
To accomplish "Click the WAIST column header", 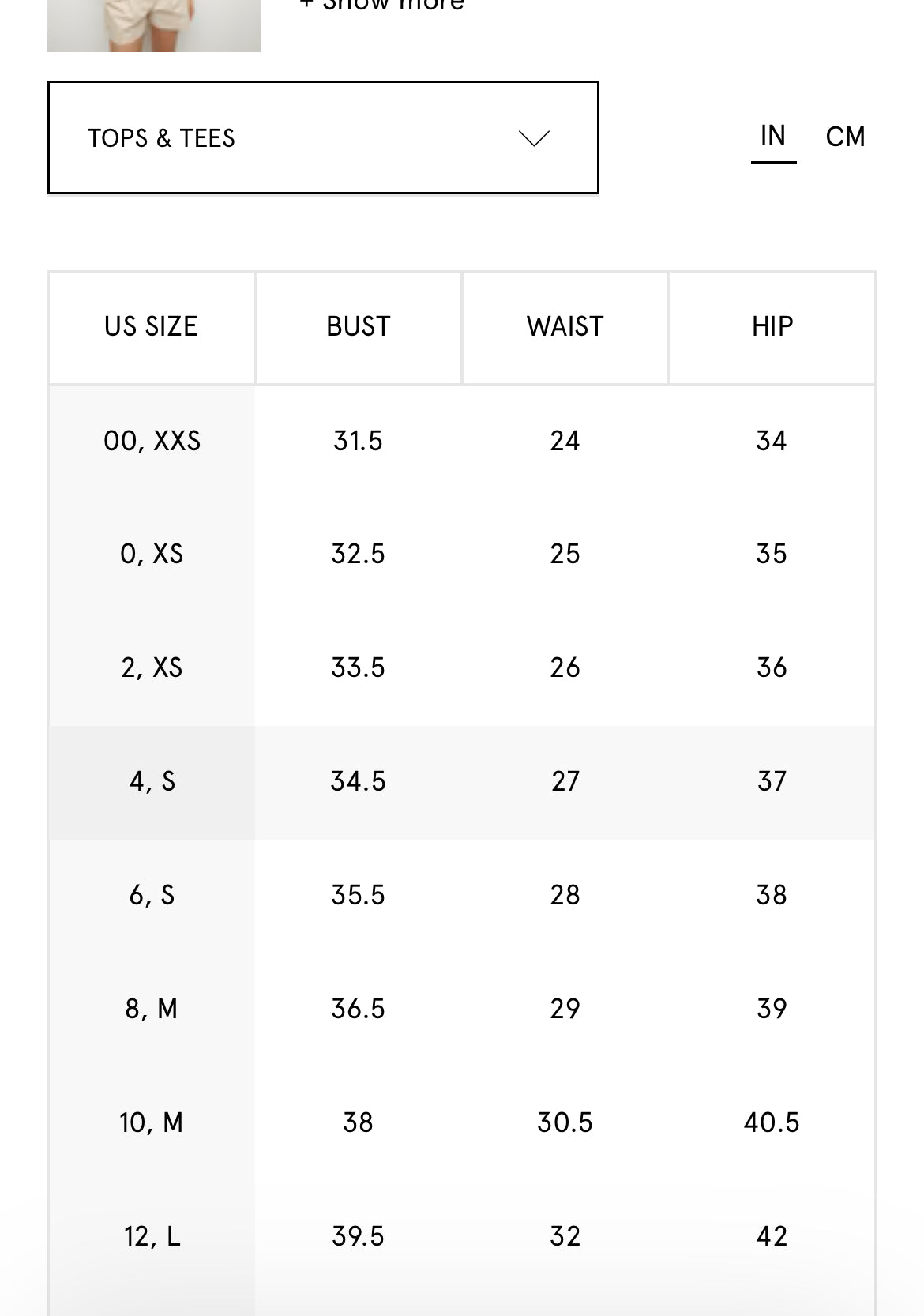I will [565, 327].
